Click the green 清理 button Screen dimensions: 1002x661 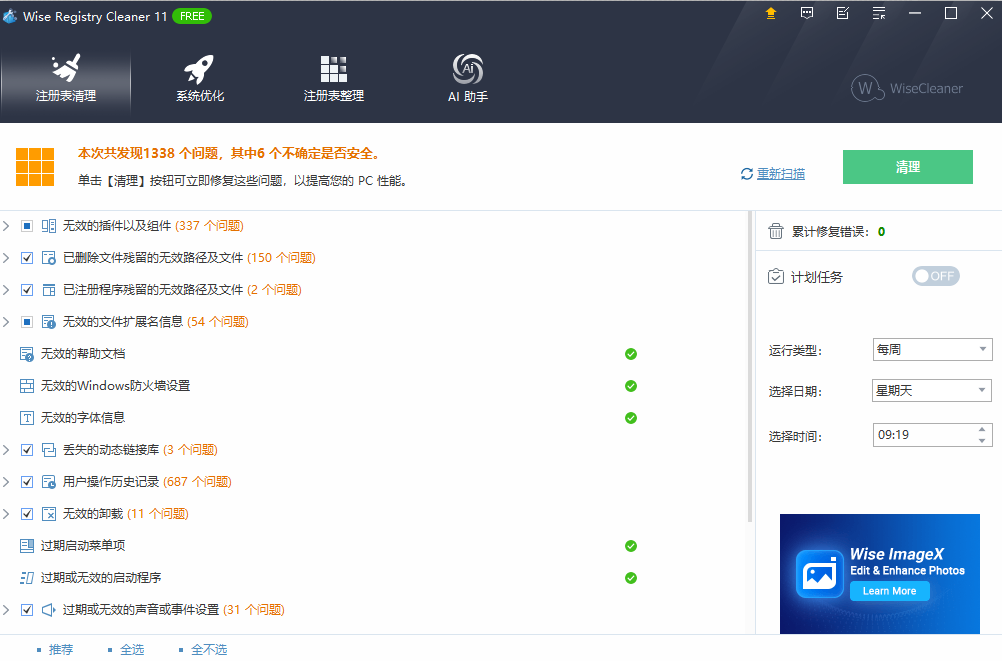(907, 167)
